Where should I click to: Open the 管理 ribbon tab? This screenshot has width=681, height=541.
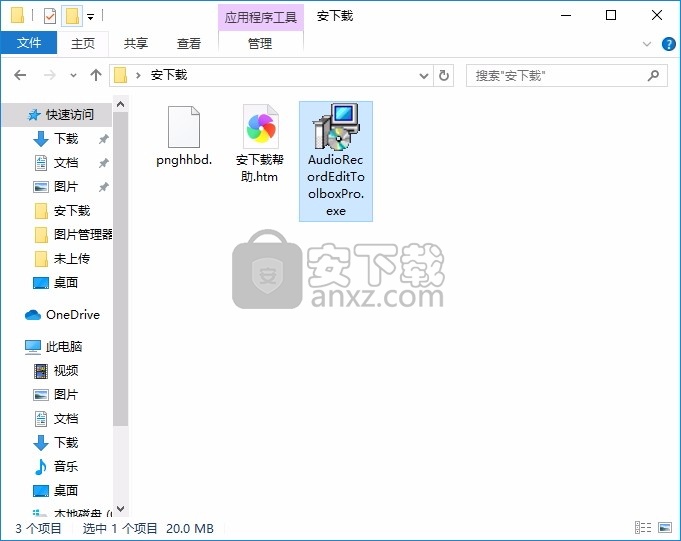pyautogui.click(x=260, y=43)
